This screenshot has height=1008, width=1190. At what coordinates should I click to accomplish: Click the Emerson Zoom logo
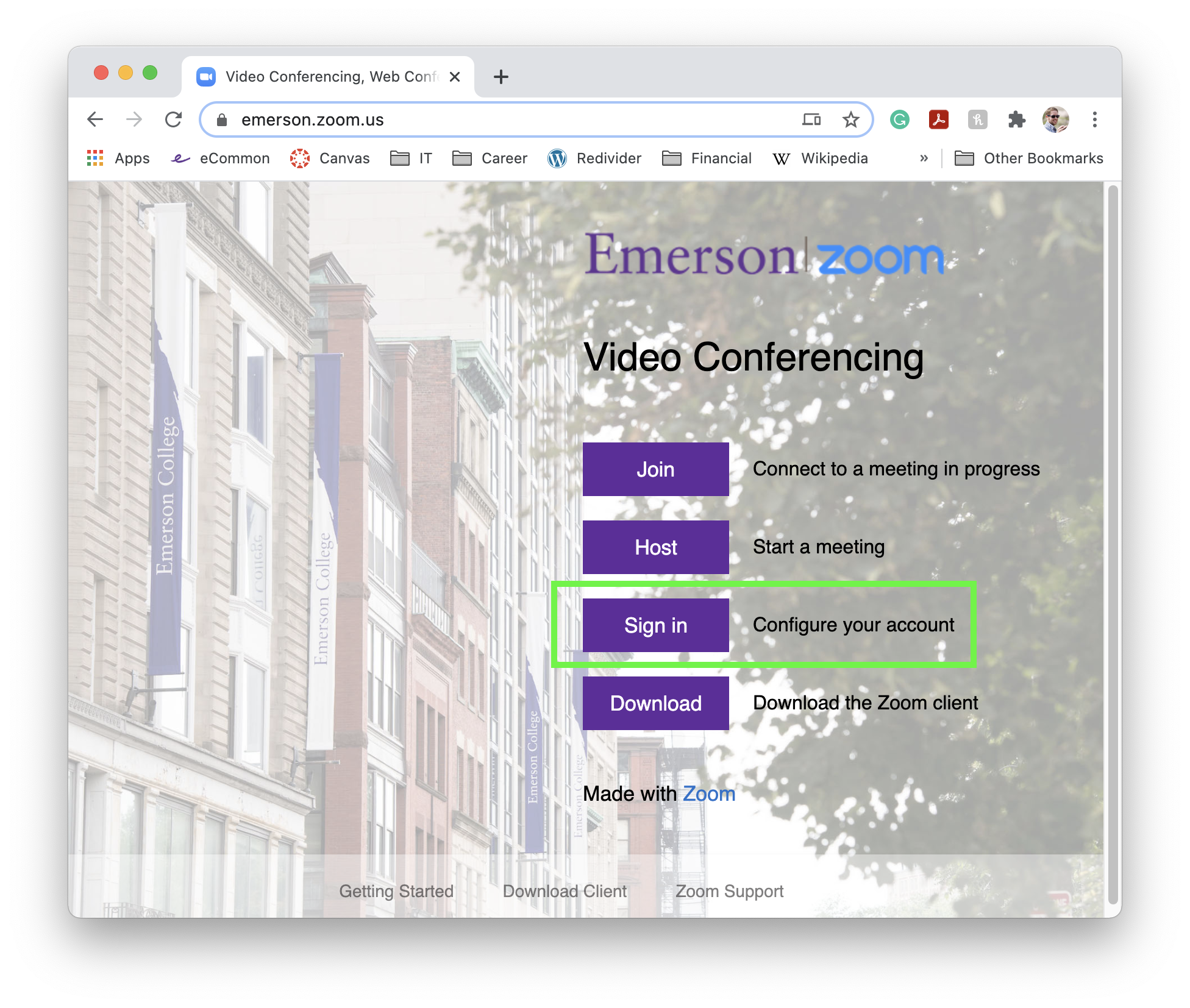pos(764,255)
